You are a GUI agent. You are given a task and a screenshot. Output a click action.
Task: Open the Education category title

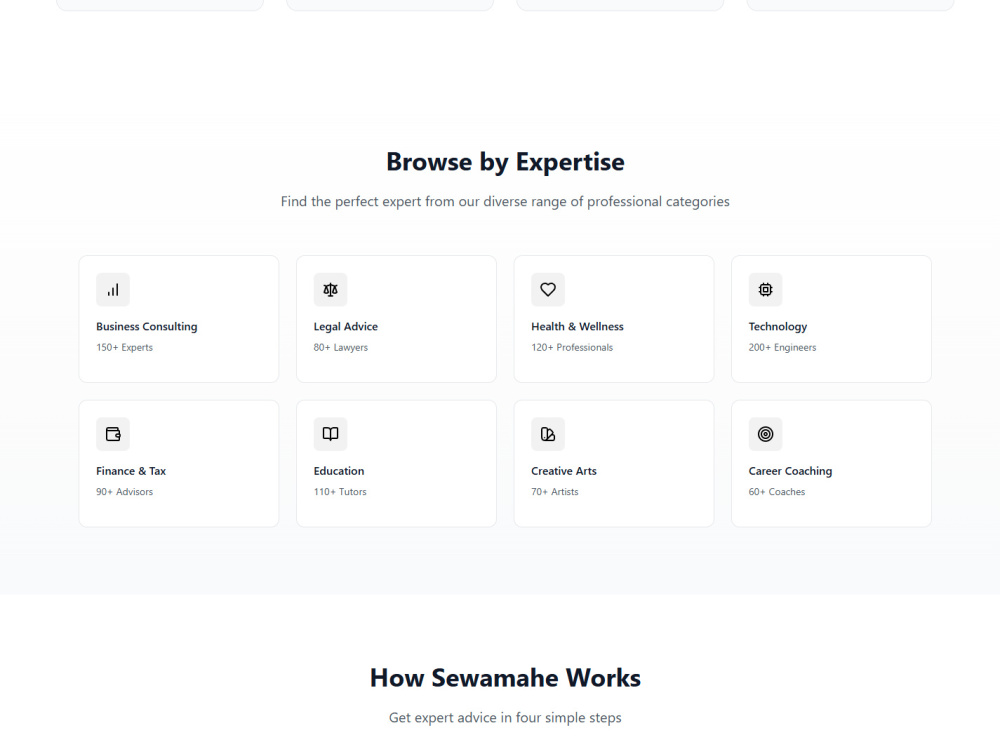pos(339,471)
